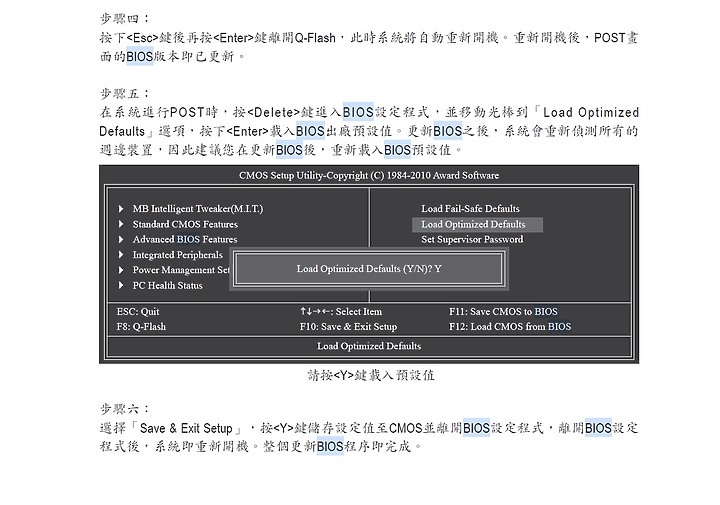Expand the Standard CMOS Features arrow
Screen dimensions: 720x505
(x=121, y=224)
